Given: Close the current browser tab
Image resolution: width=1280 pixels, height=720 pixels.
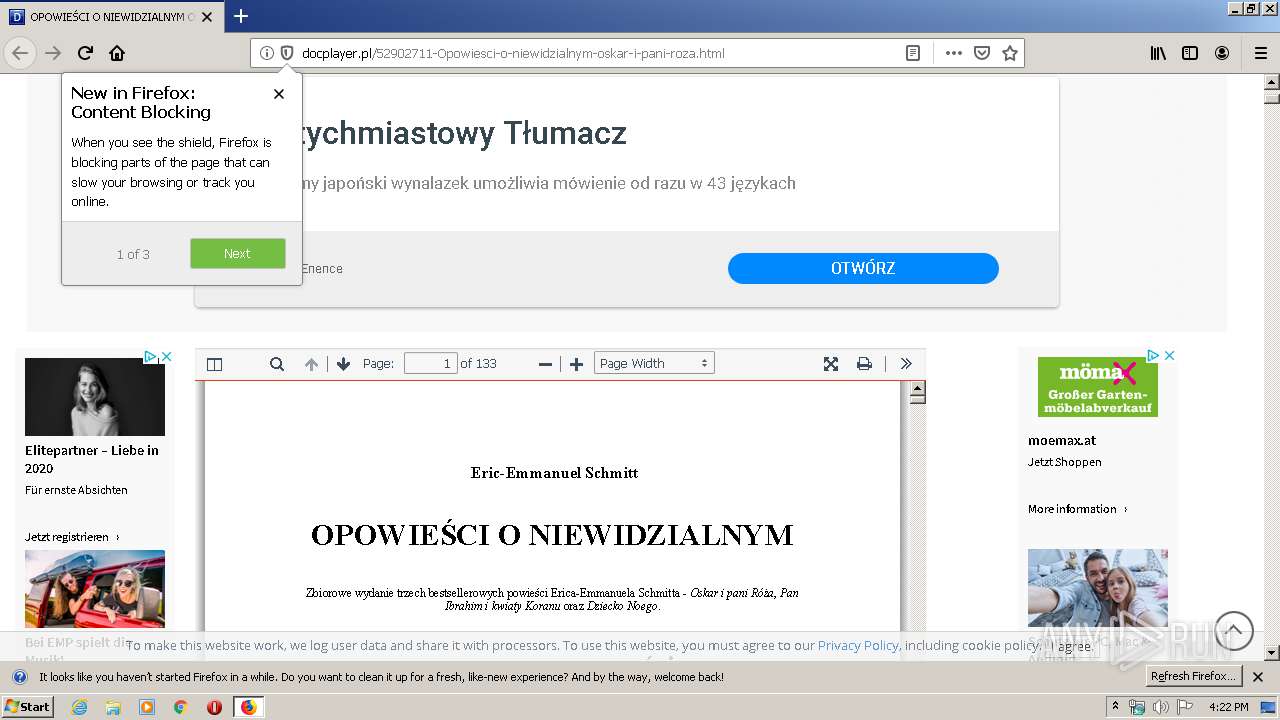Looking at the screenshot, I should tap(207, 17).
